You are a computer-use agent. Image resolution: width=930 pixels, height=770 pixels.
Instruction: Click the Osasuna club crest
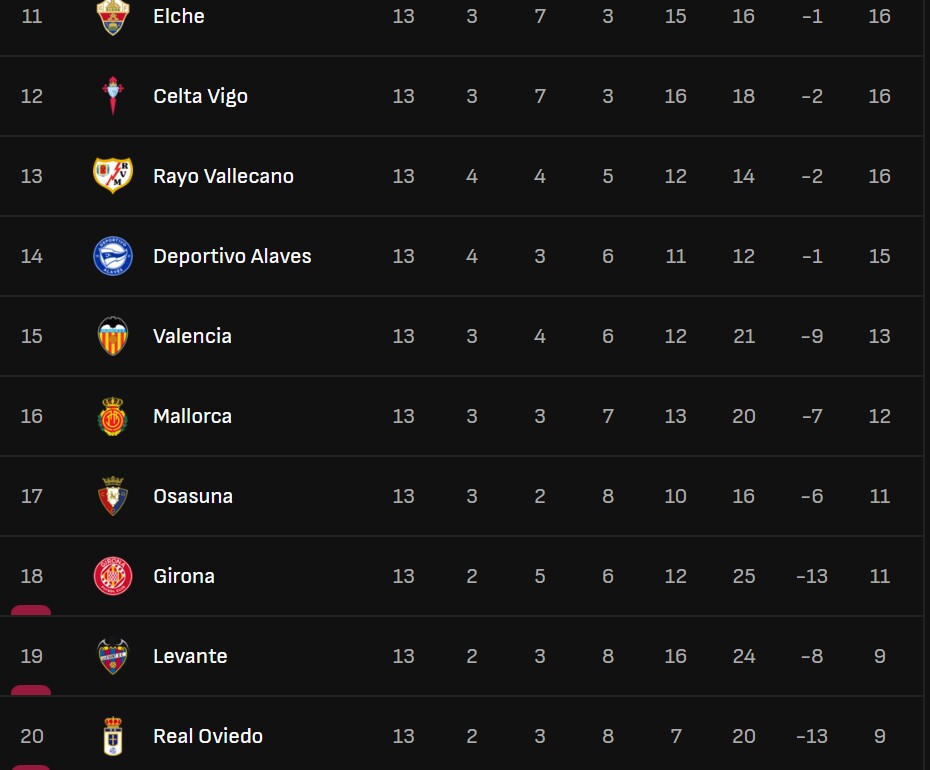tap(113, 496)
